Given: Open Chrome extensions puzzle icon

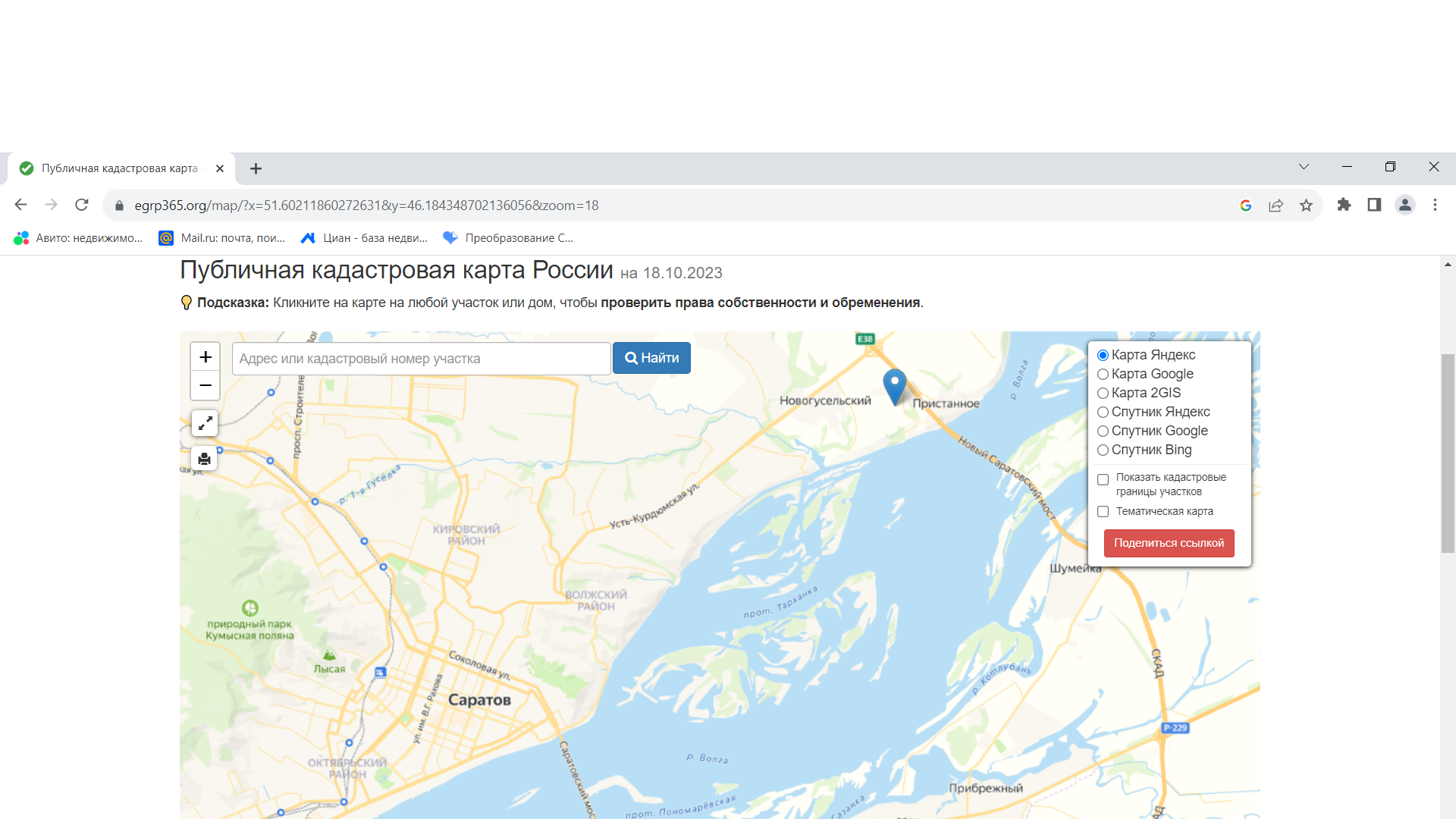Looking at the screenshot, I should 1344,205.
